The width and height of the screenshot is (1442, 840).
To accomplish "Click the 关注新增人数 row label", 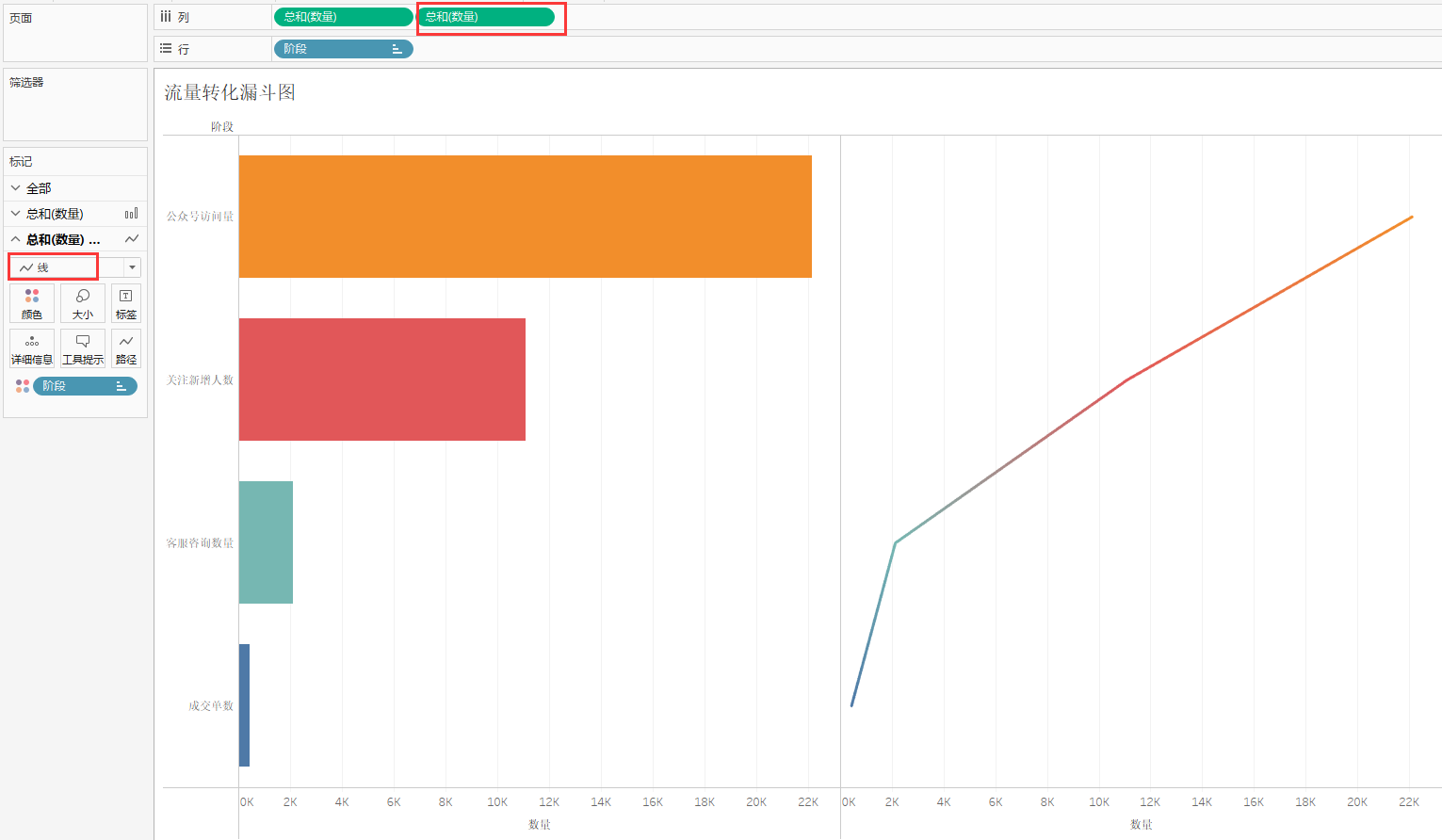I will click(200, 380).
